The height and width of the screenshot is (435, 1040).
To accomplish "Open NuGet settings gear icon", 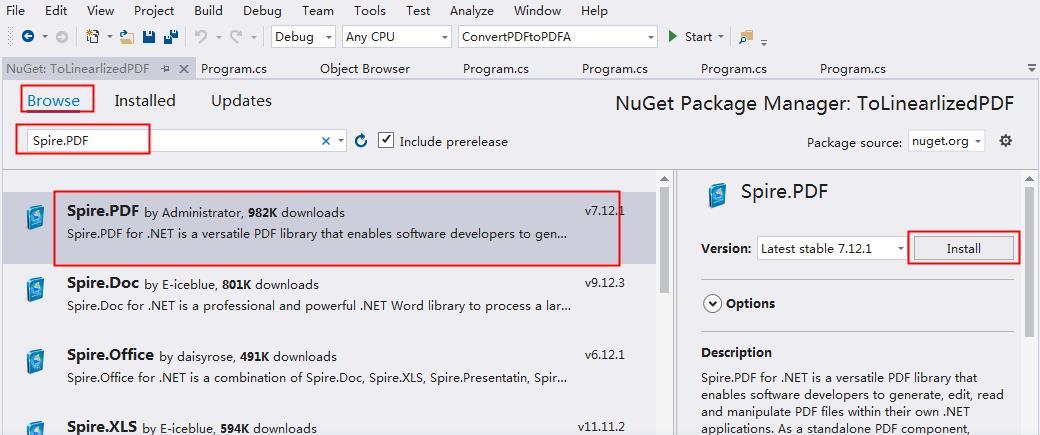I will click(1005, 141).
